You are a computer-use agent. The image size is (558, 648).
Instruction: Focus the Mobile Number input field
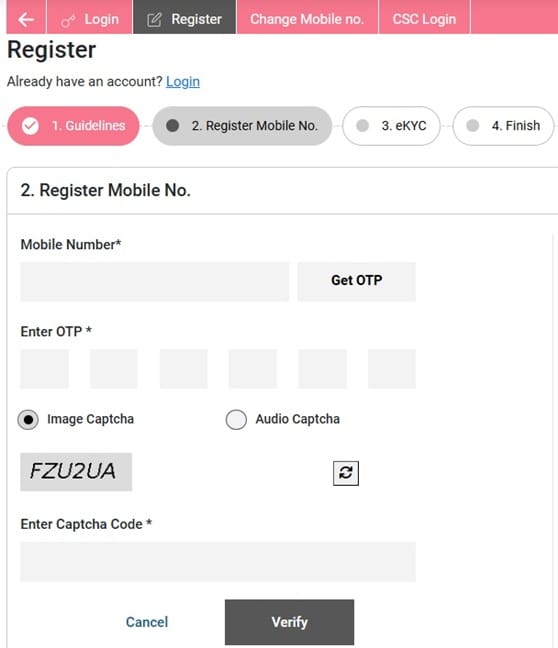(155, 281)
